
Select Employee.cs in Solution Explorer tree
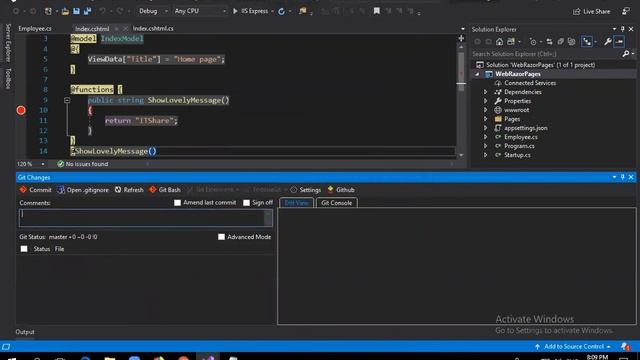coord(520,137)
